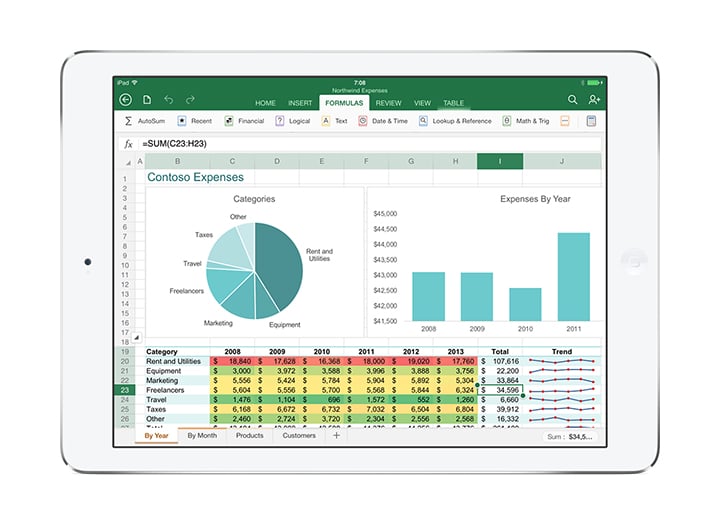This screenshot has width=728, height=515.
Task: Select the By Year sheet tab
Action: (x=156, y=436)
